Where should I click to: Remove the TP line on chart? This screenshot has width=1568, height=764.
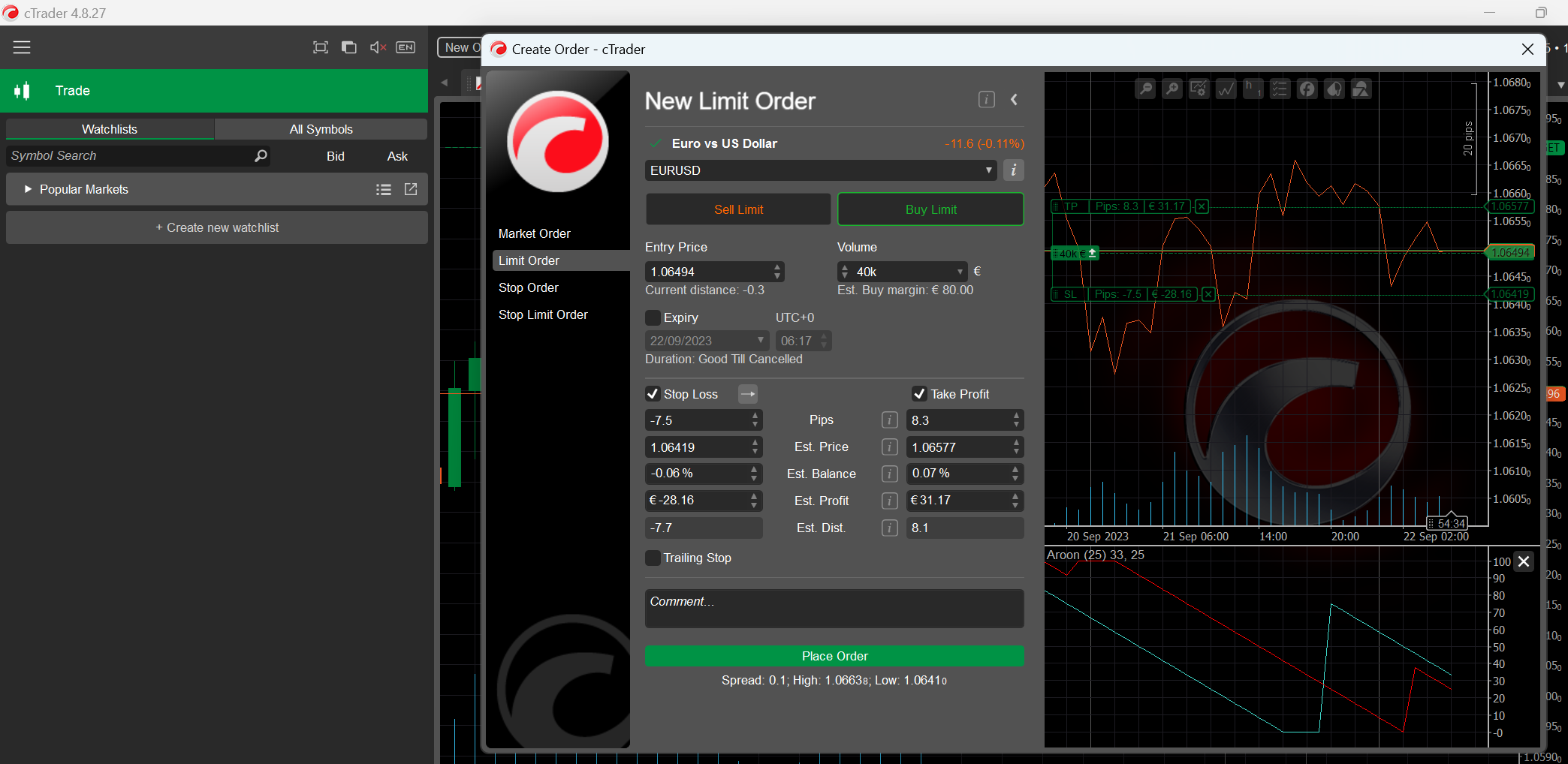[x=1202, y=206]
